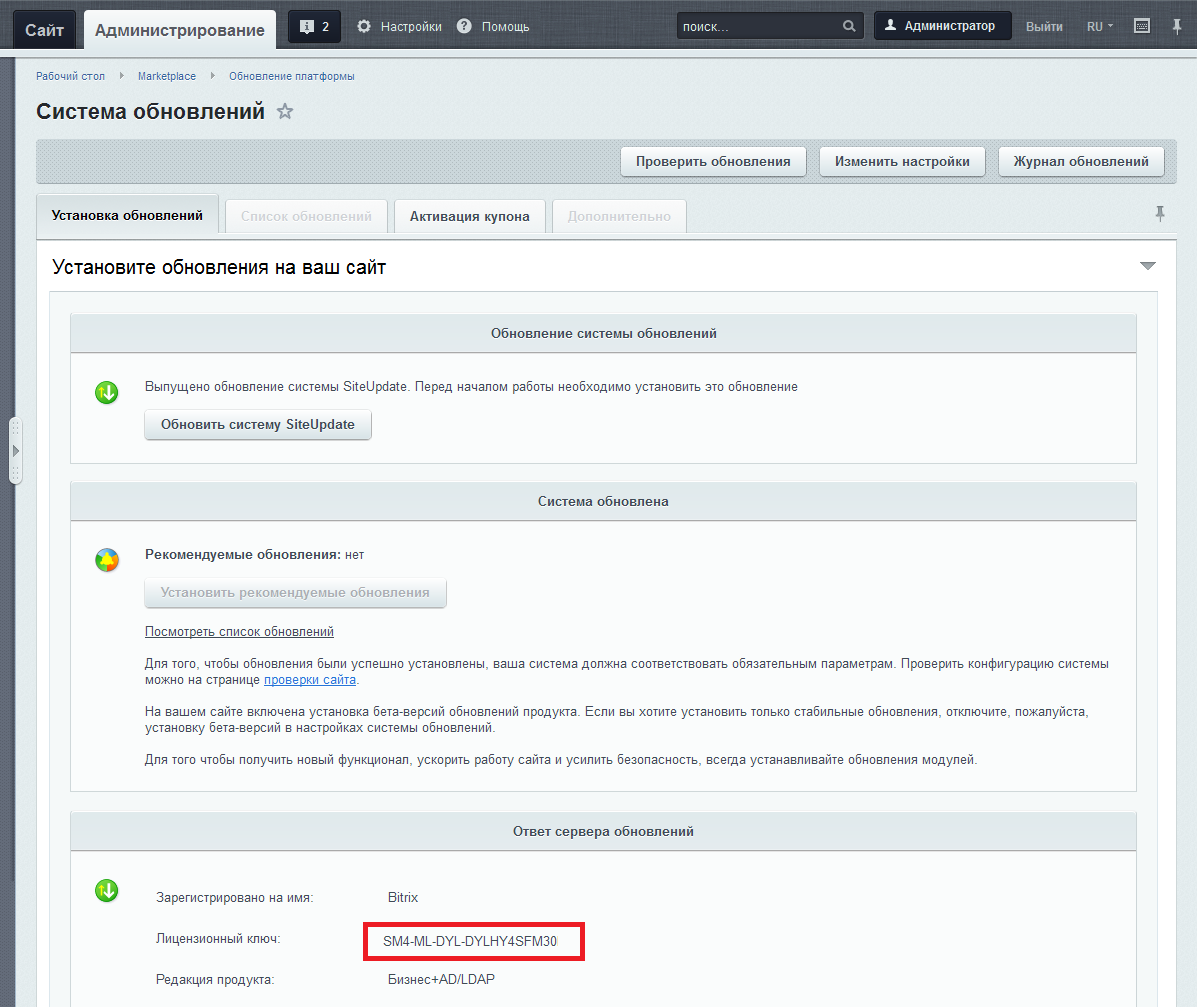This screenshot has height=1007, width=1197.
Task: Click into the поиск search field
Action: [x=755, y=27]
